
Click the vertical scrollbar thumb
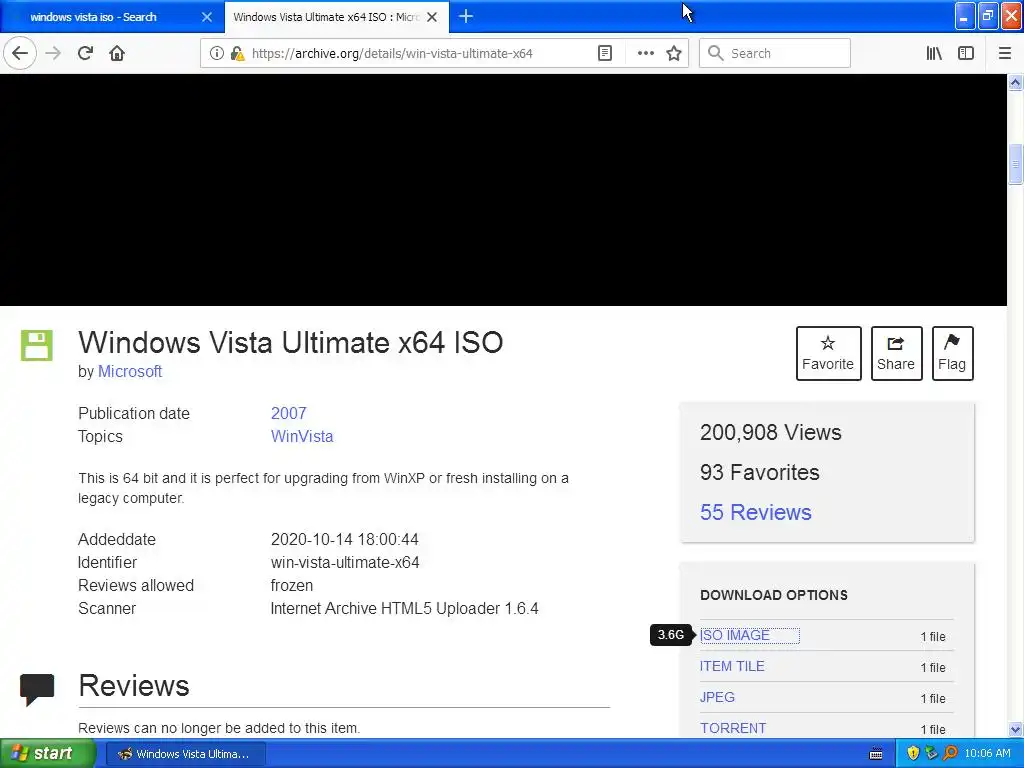point(1015,164)
